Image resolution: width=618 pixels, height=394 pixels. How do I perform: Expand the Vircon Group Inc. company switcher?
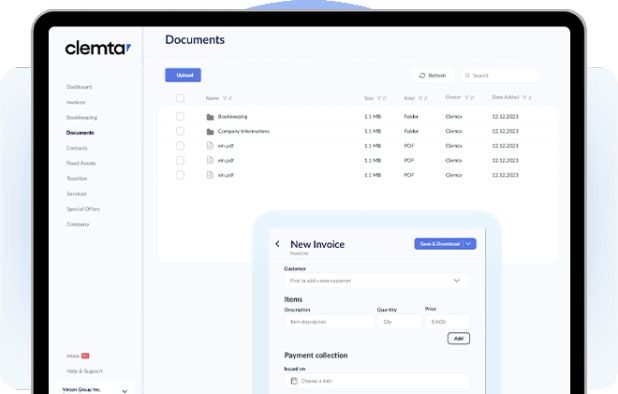point(125,391)
